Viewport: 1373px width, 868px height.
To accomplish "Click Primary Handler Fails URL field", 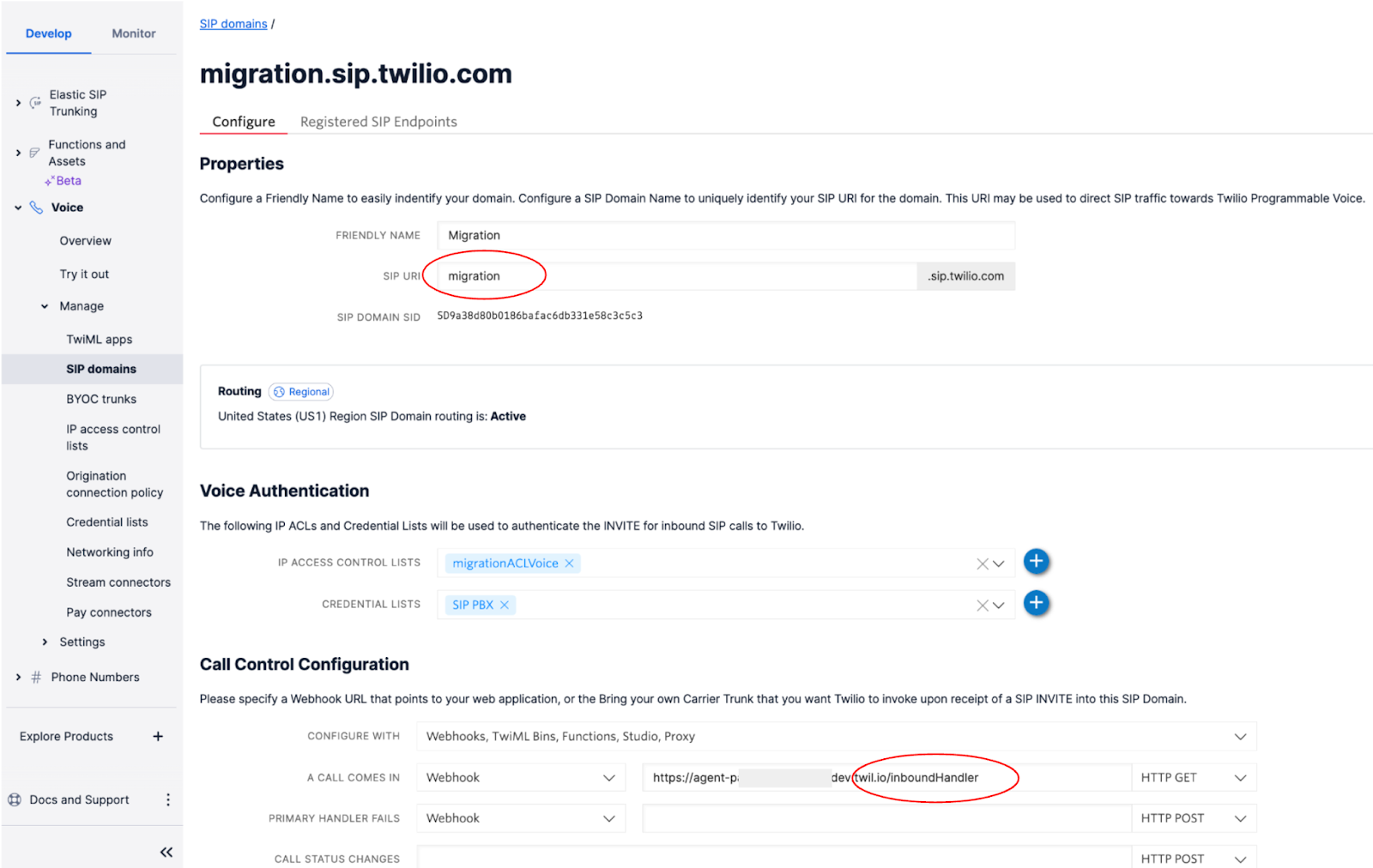I will (887, 818).
